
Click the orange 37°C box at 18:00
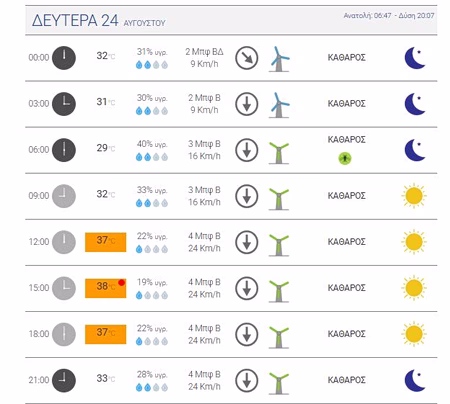pyautogui.click(x=106, y=334)
